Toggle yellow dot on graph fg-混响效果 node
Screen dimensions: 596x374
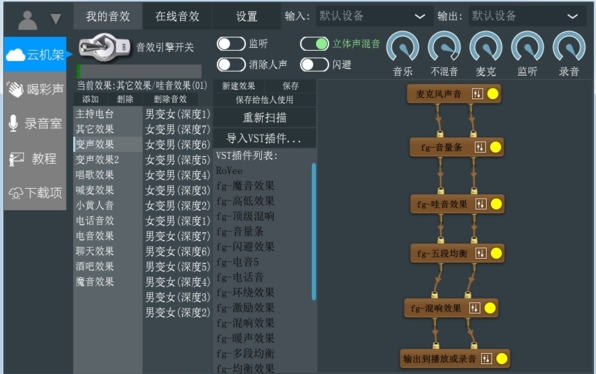490,308
